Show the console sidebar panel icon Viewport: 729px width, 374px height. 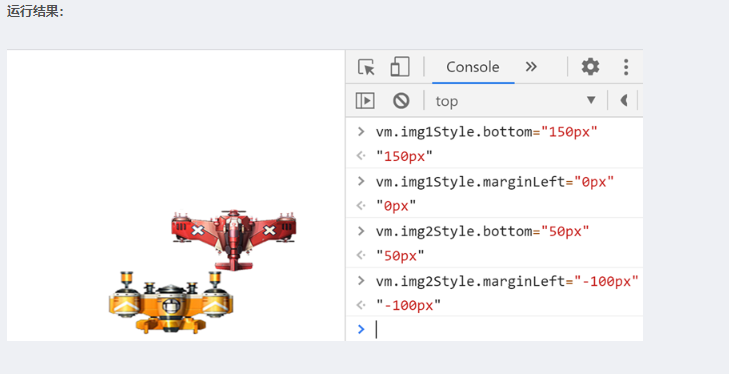[x=365, y=100]
